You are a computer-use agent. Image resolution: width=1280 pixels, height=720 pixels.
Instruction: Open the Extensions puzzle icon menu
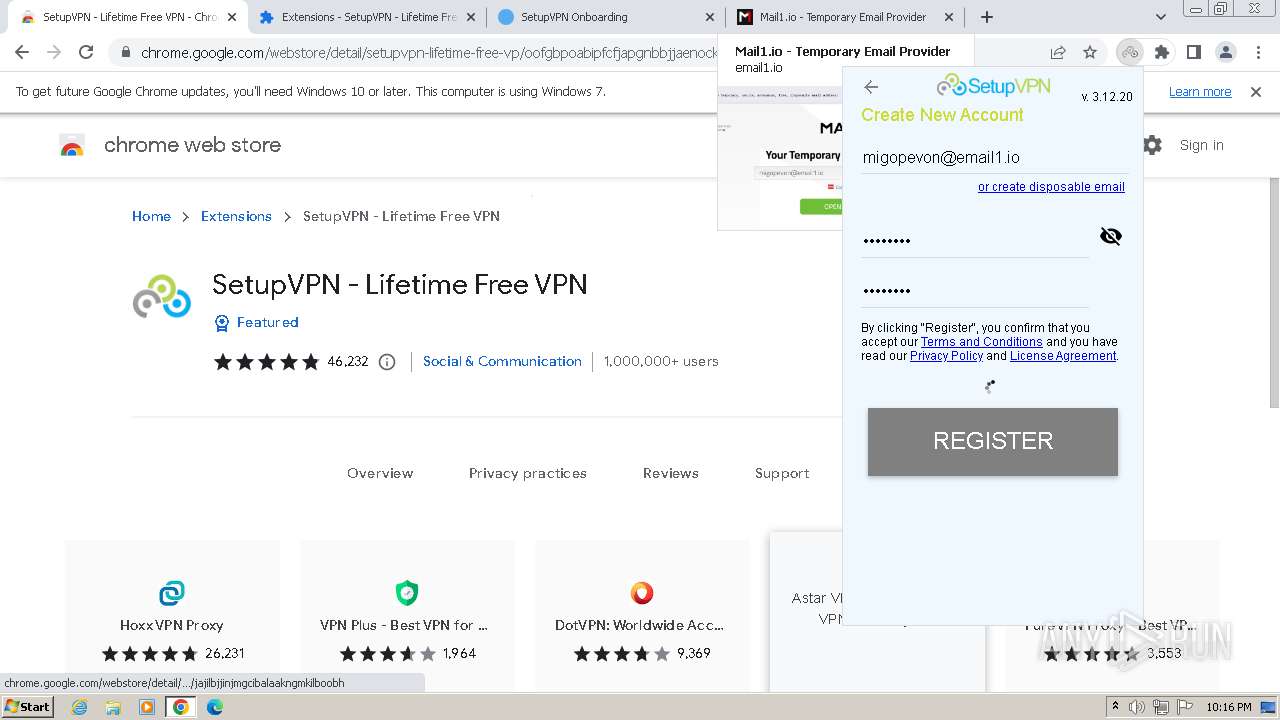[x=1162, y=53]
